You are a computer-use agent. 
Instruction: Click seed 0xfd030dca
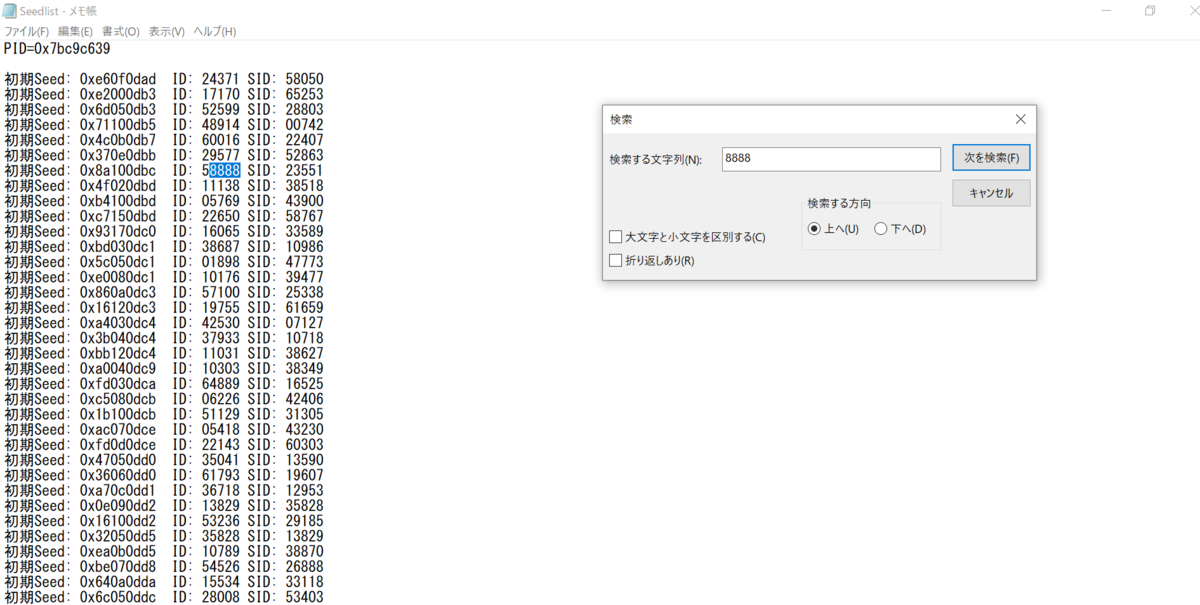click(x=118, y=384)
